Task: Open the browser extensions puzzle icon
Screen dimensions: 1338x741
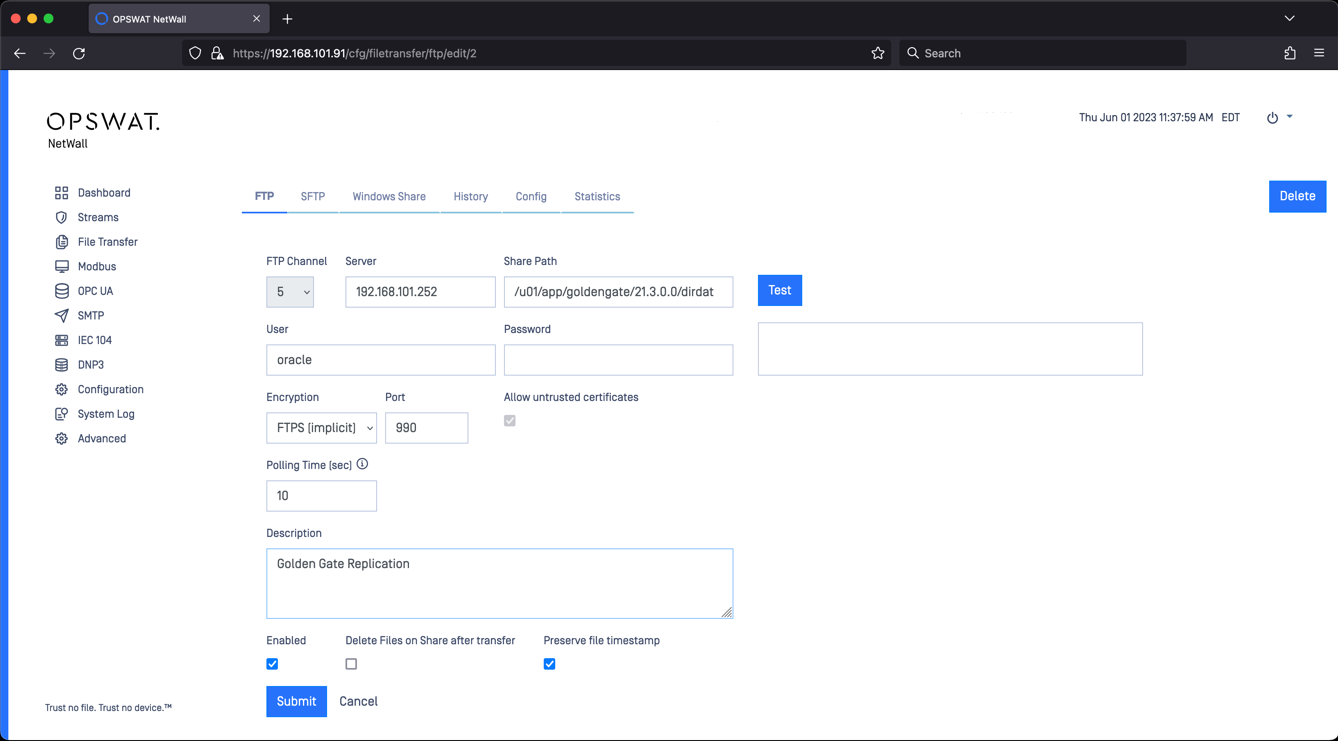Action: (x=1290, y=53)
